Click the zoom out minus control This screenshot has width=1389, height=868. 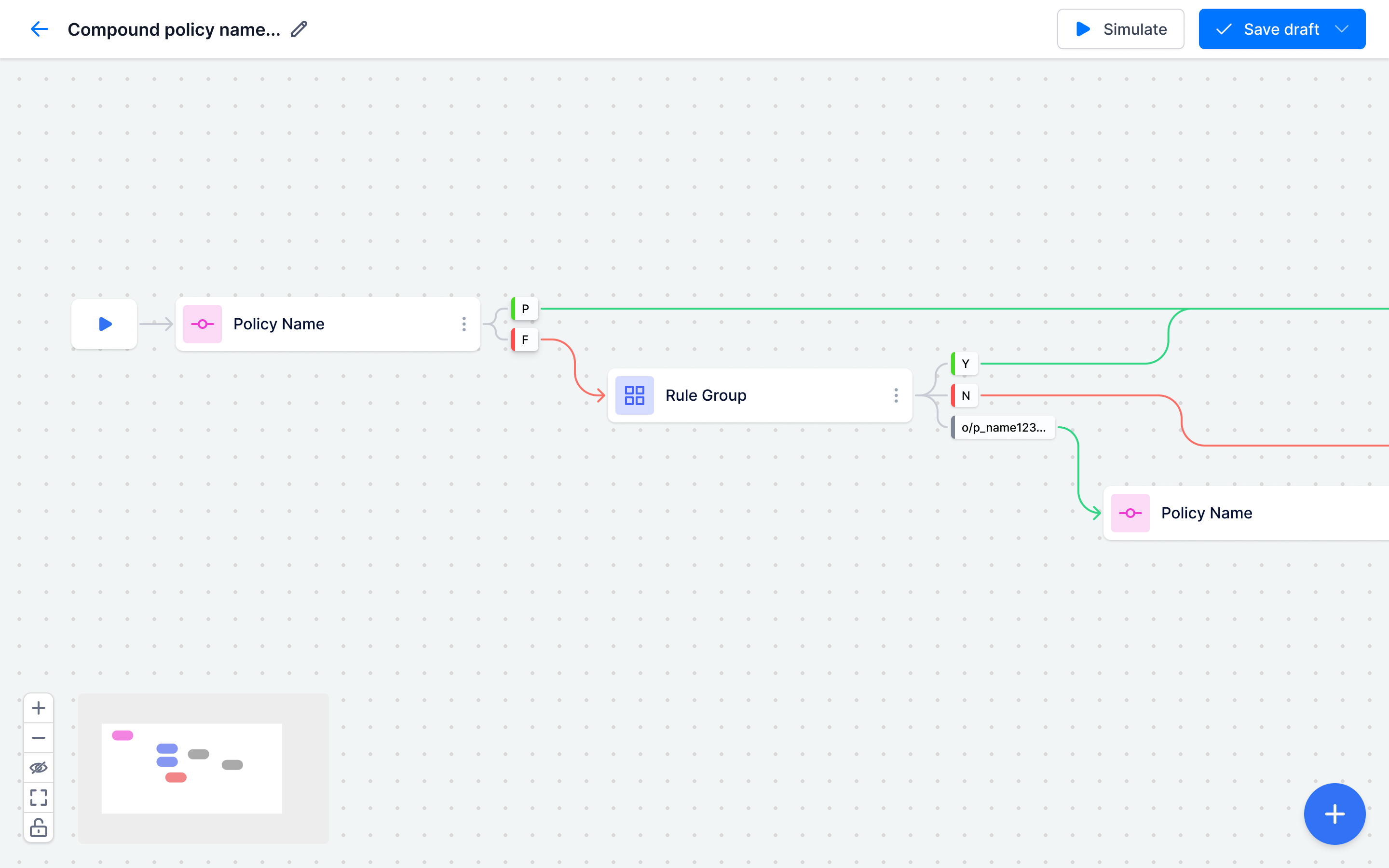pos(39,738)
